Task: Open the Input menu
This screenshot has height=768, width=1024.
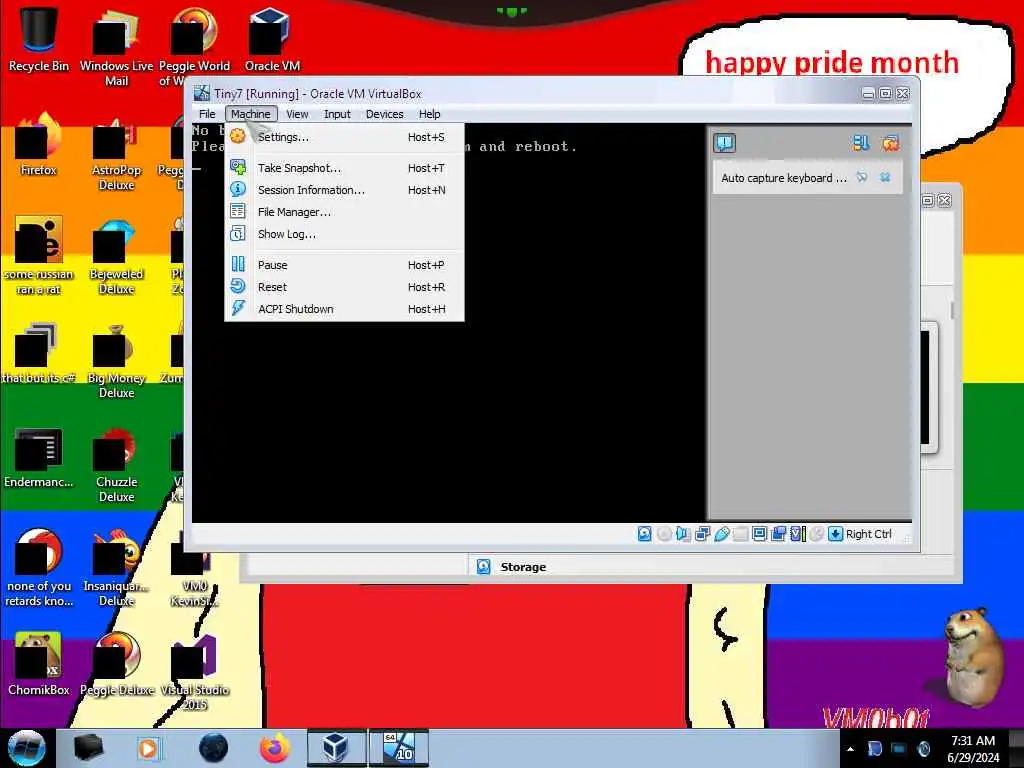Action: (x=337, y=114)
